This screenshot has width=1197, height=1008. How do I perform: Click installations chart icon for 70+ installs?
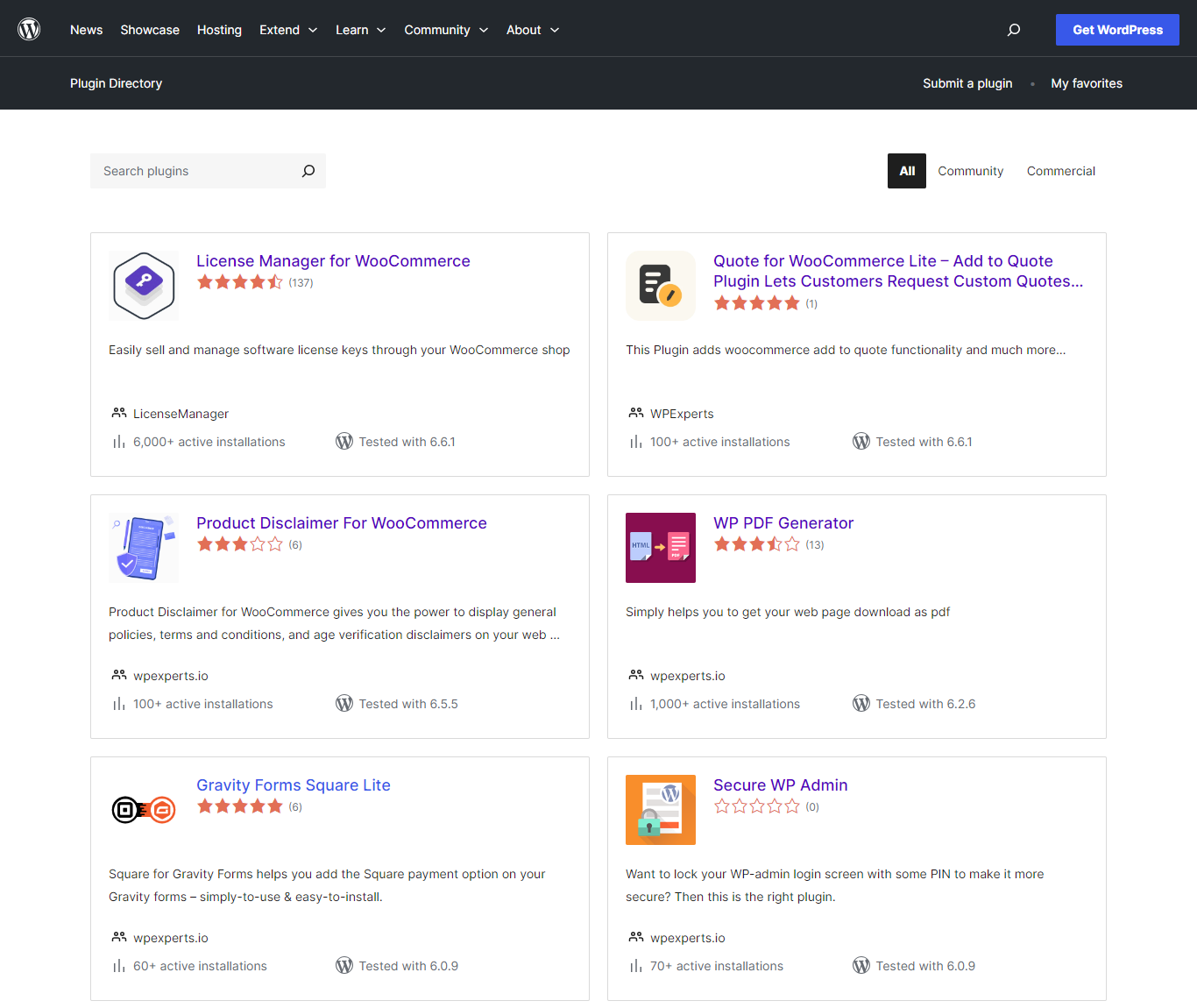point(636,966)
